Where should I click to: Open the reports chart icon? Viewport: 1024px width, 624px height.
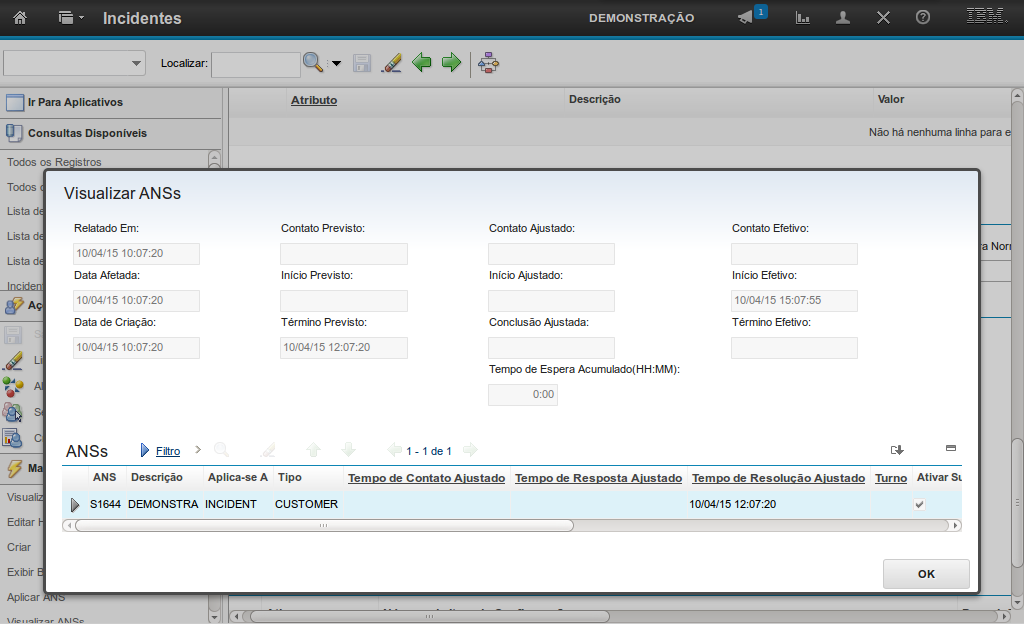(x=802, y=18)
